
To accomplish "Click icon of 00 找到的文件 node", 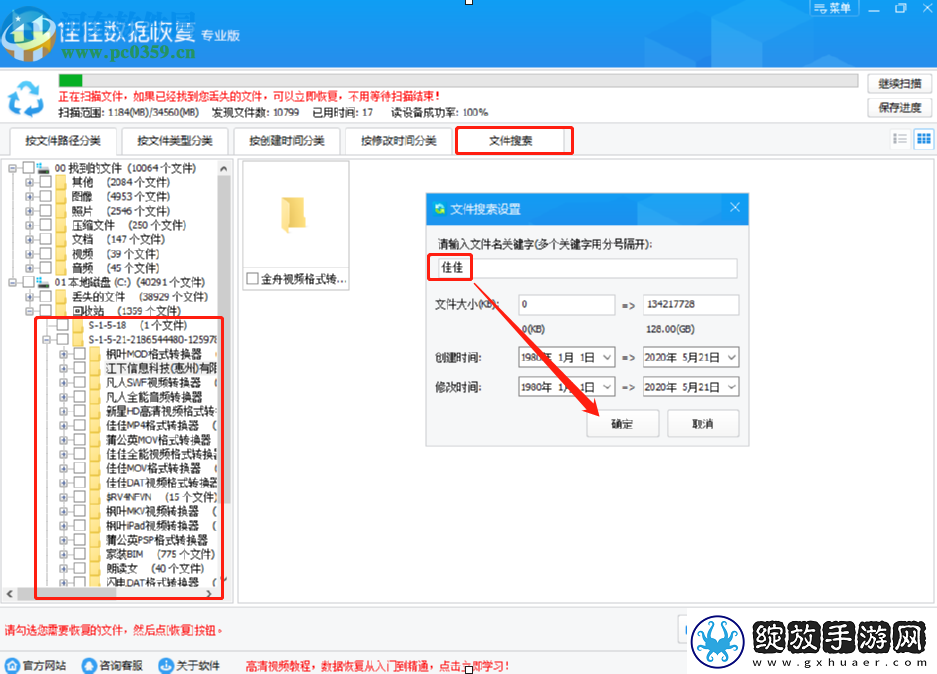I will tap(43, 168).
